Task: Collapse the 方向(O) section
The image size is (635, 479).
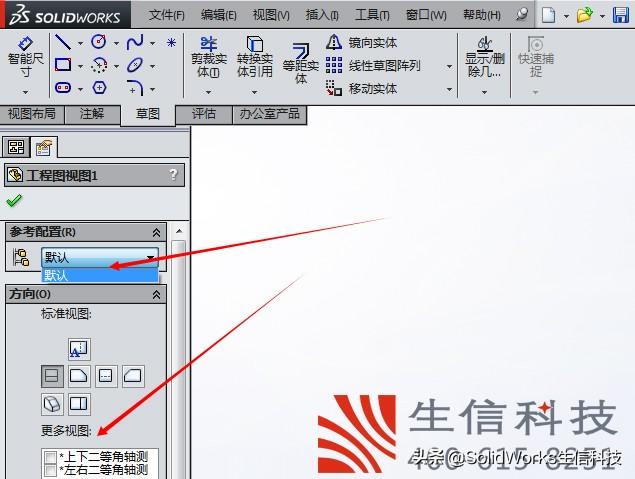Action: tap(156, 294)
